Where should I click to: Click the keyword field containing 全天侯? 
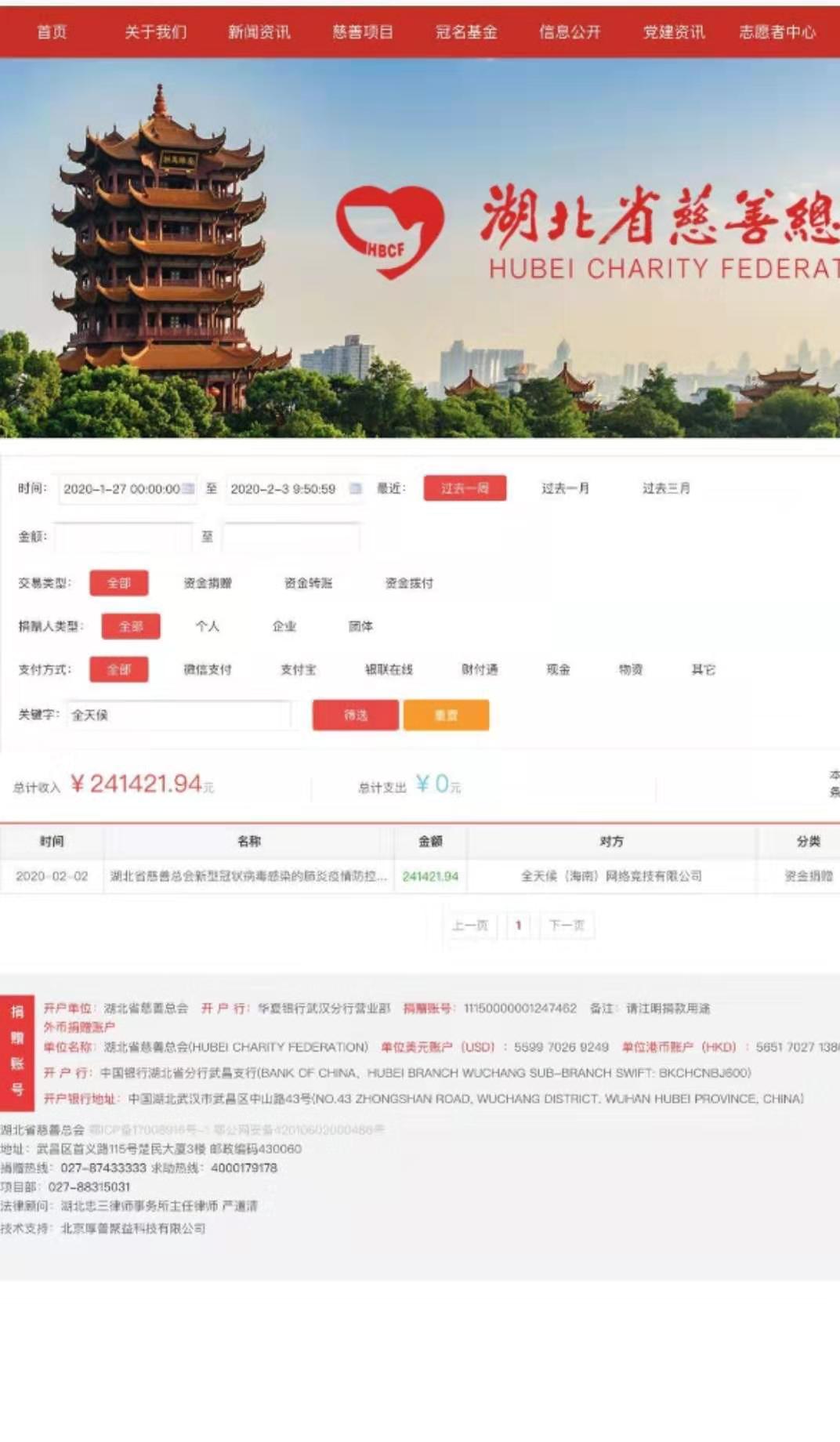pyautogui.click(x=179, y=715)
